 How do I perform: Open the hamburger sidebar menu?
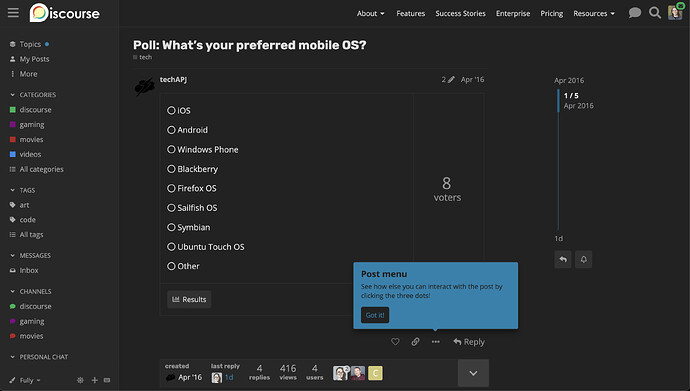click(13, 13)
